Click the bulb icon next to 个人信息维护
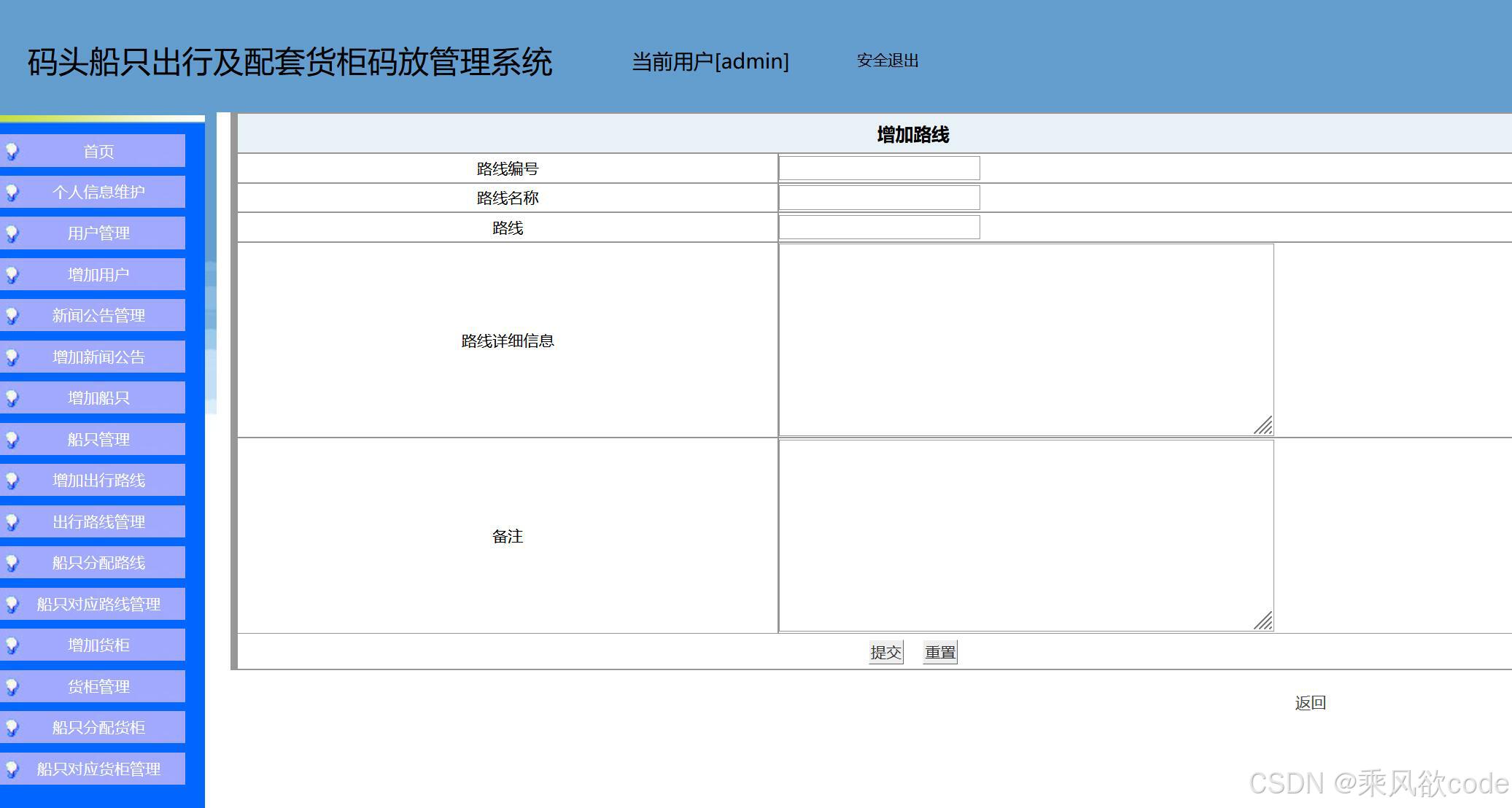Viewport: 1512px width, 808px height. (13, 193)
